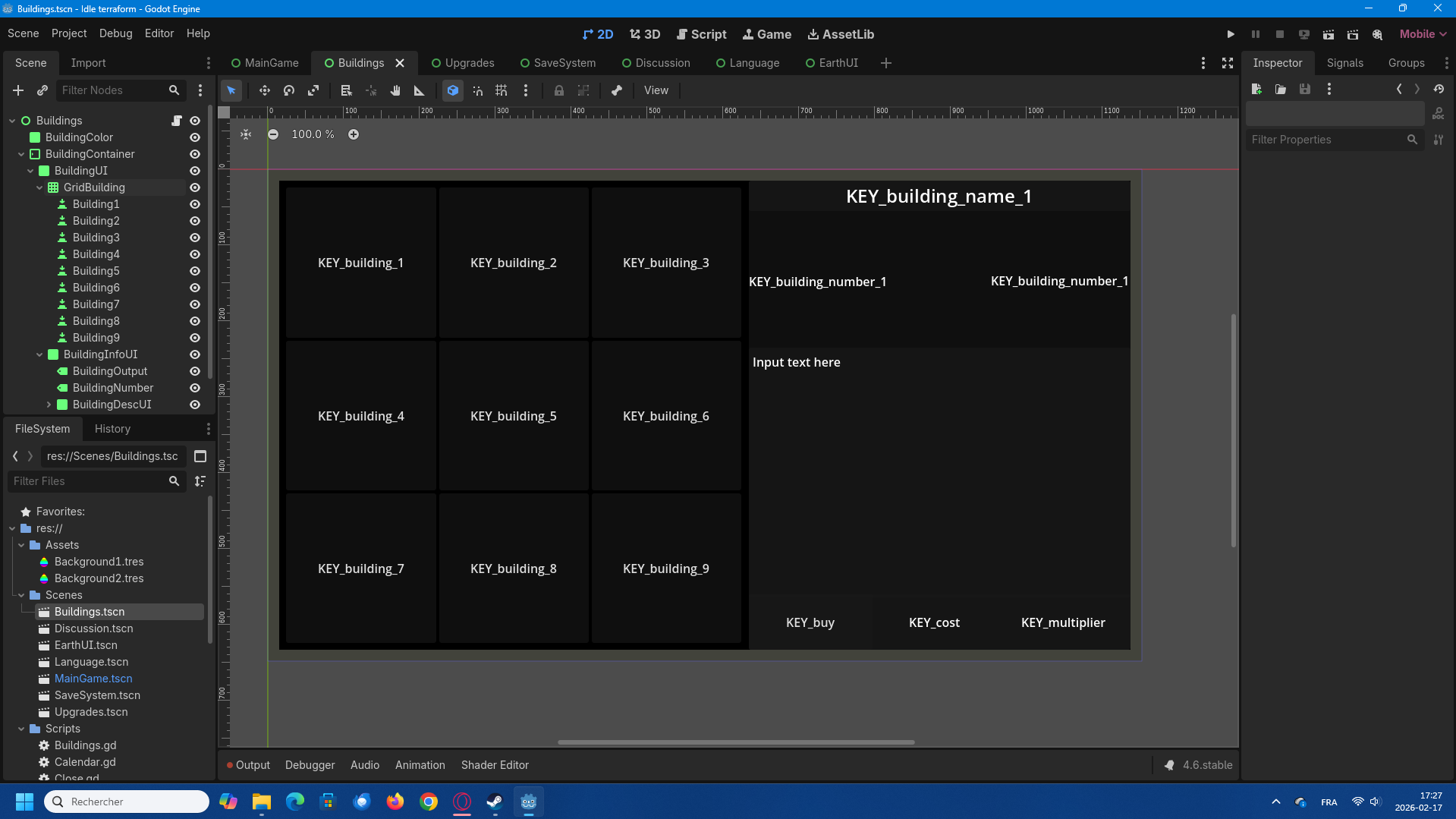Switch to the Script workspace

point(701,34)
